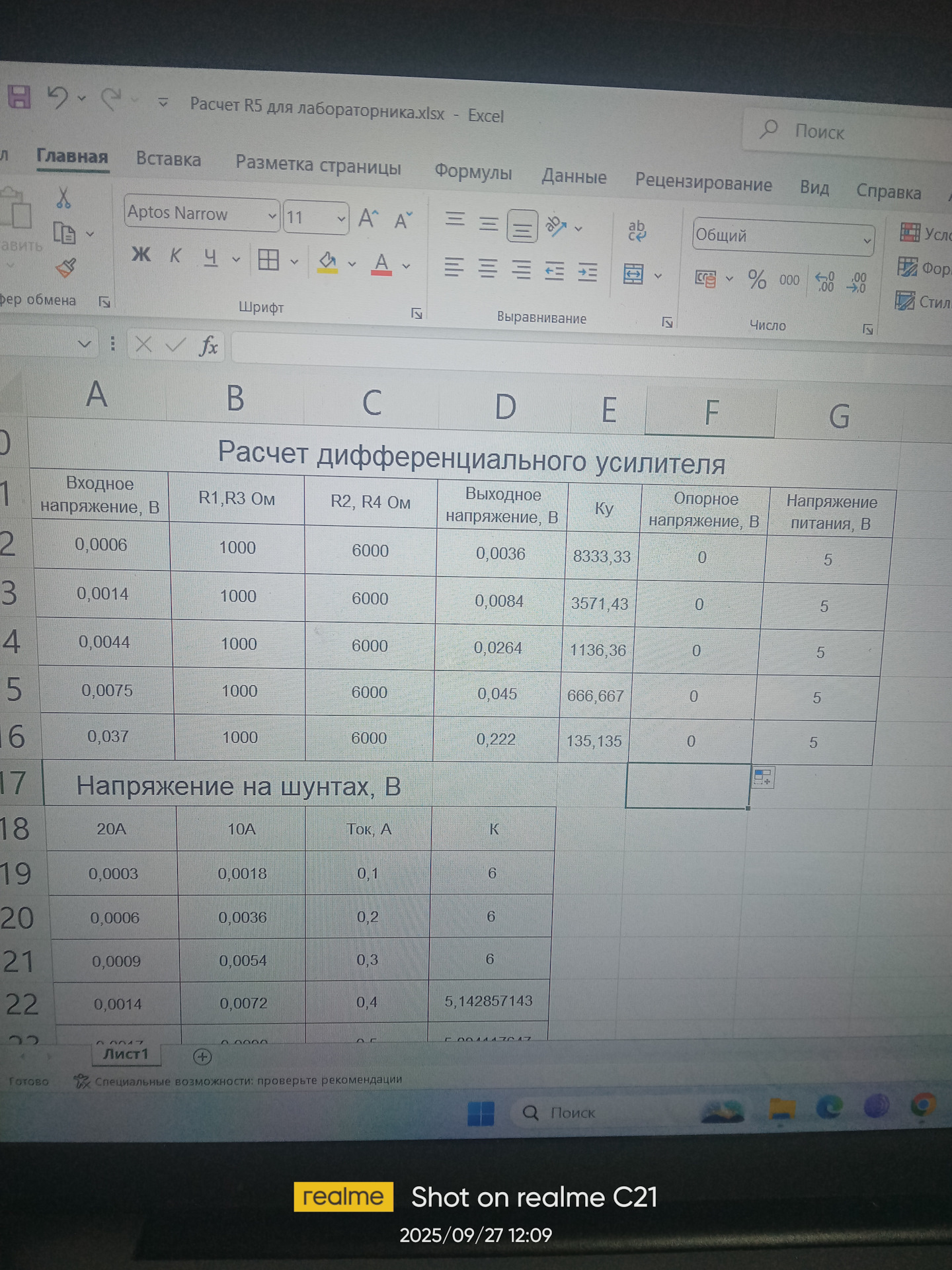Click the Cut scissors icon
The width and height of the screenshot is (952, 1270).
[x=63, y=198]
